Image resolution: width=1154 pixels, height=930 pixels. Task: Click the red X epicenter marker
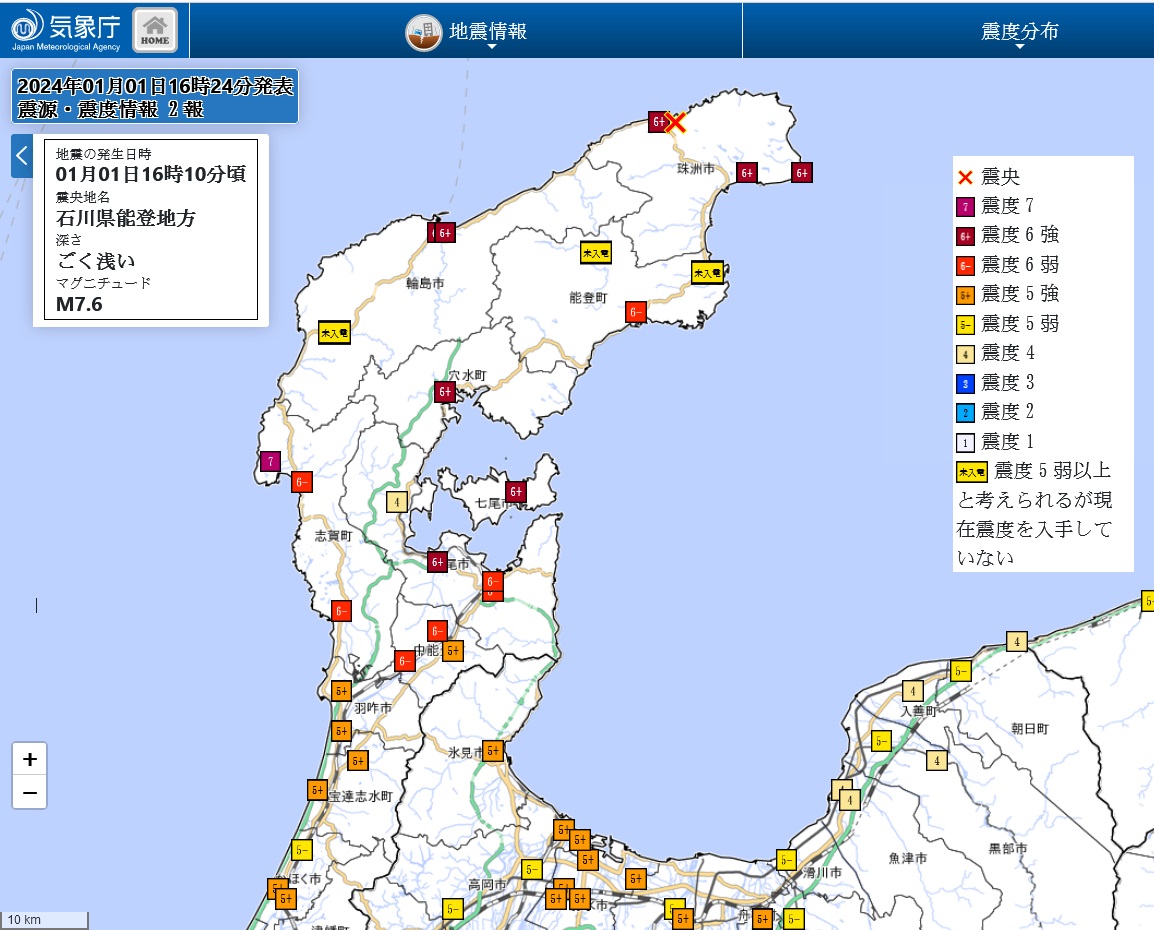676,122
